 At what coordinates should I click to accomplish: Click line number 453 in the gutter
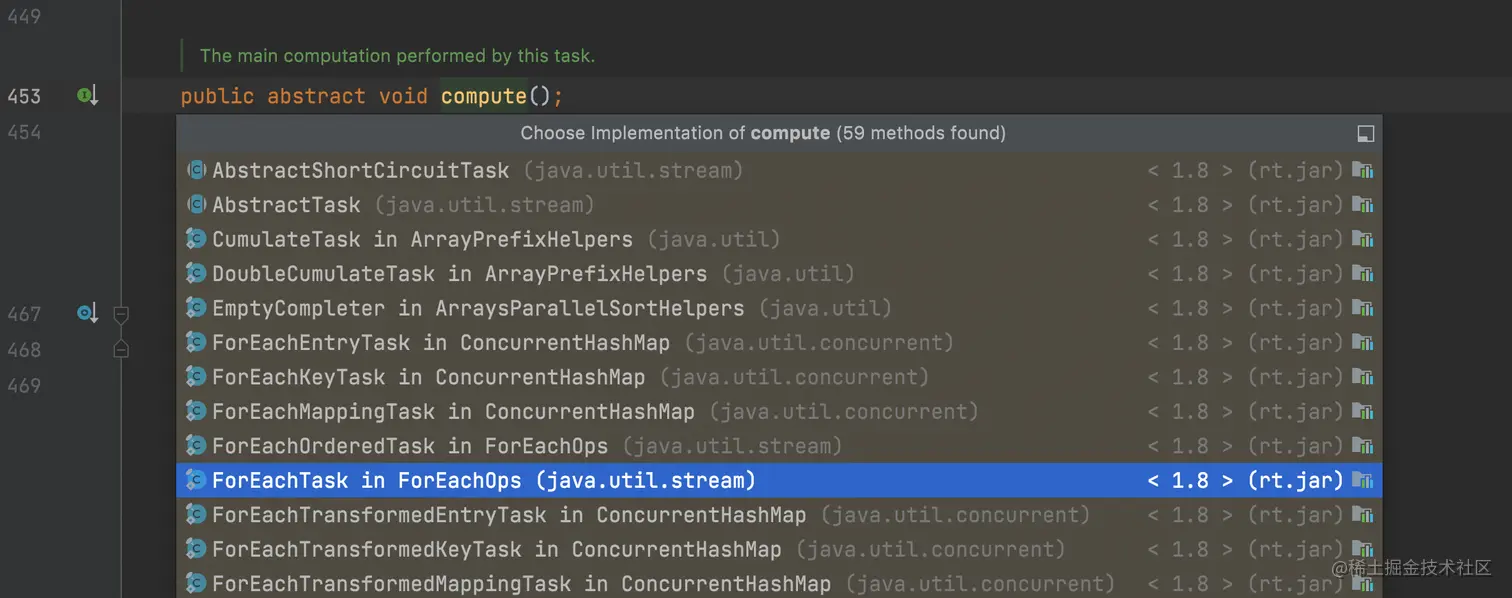coord(24,96)
